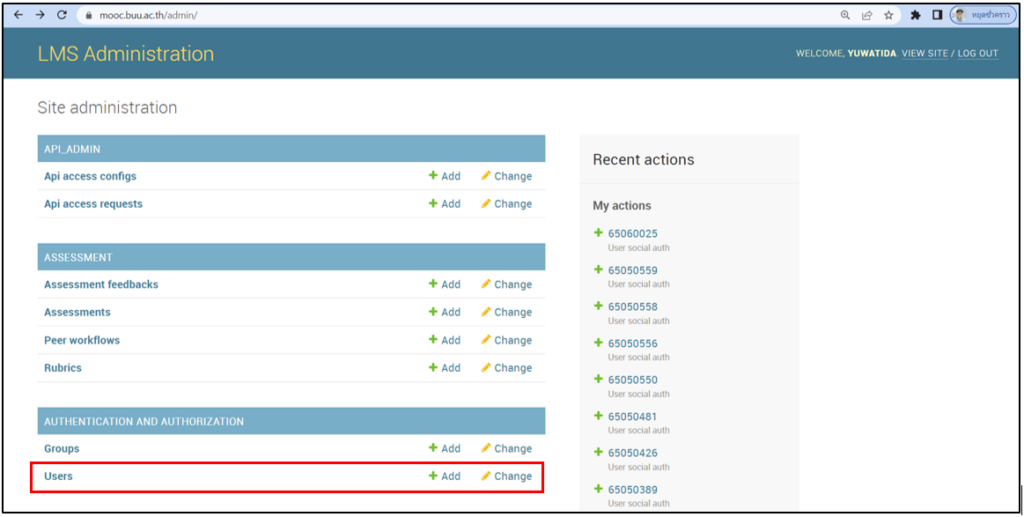The image size is (1024, 517).
Task: Click the browser back arrow icon
Action: coord(18,15)
